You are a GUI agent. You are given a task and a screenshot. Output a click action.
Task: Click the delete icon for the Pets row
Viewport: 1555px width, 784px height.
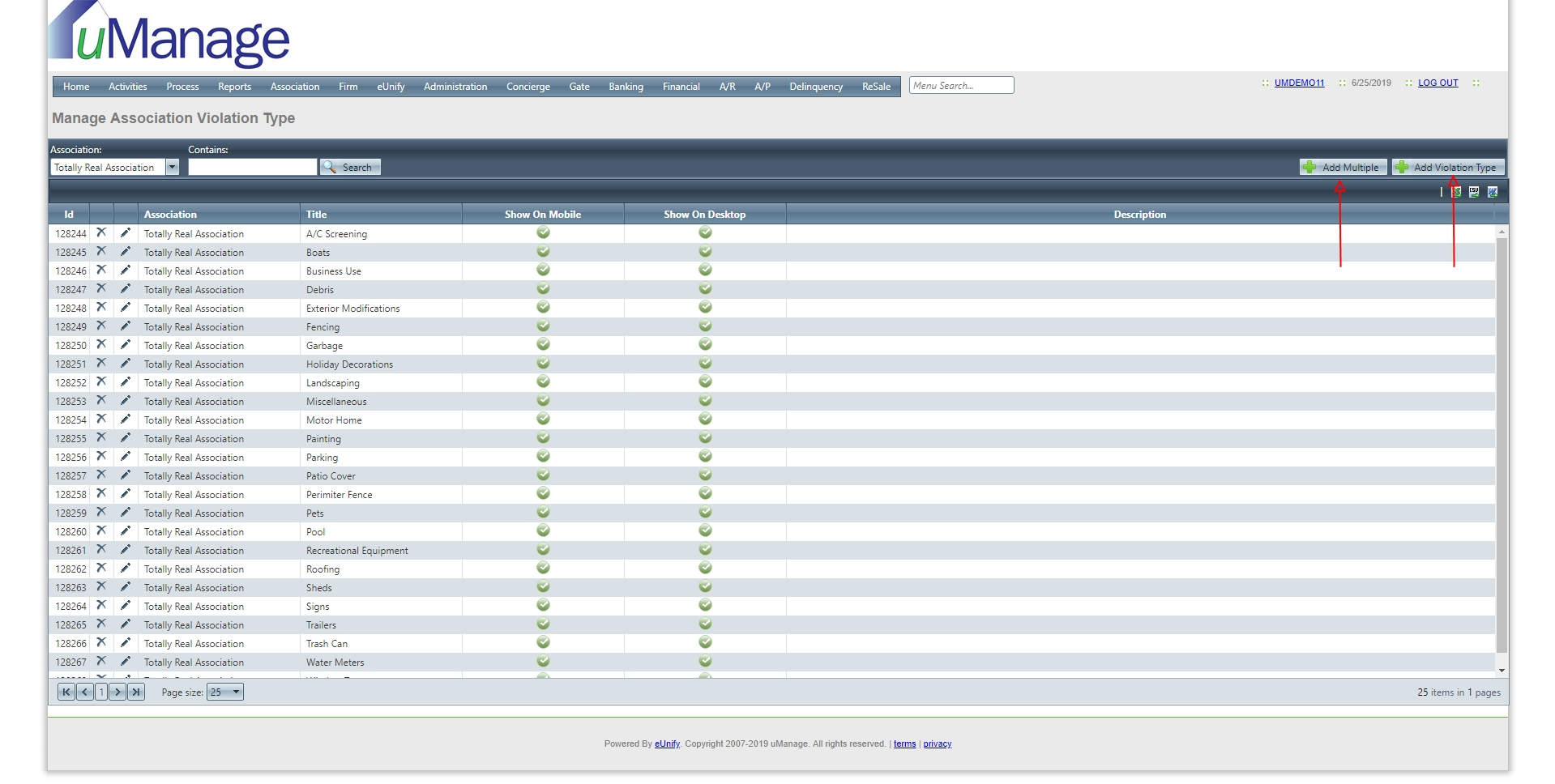[x=101, y=512]
